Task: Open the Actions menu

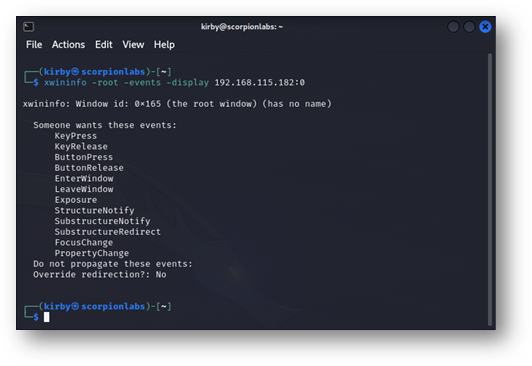Action: point(68,44)
